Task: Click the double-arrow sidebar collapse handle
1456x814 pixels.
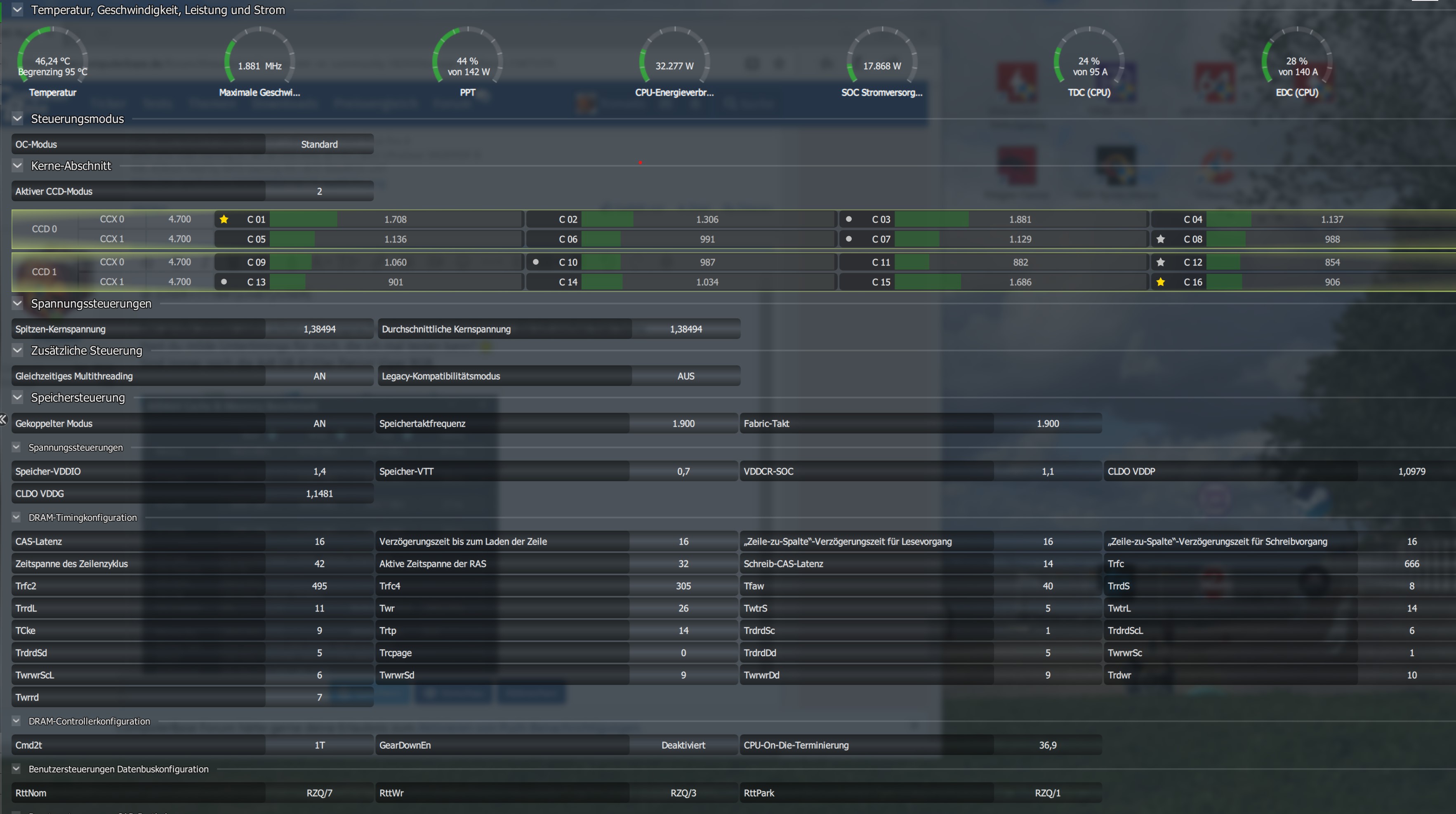Action: pos(3,419)
